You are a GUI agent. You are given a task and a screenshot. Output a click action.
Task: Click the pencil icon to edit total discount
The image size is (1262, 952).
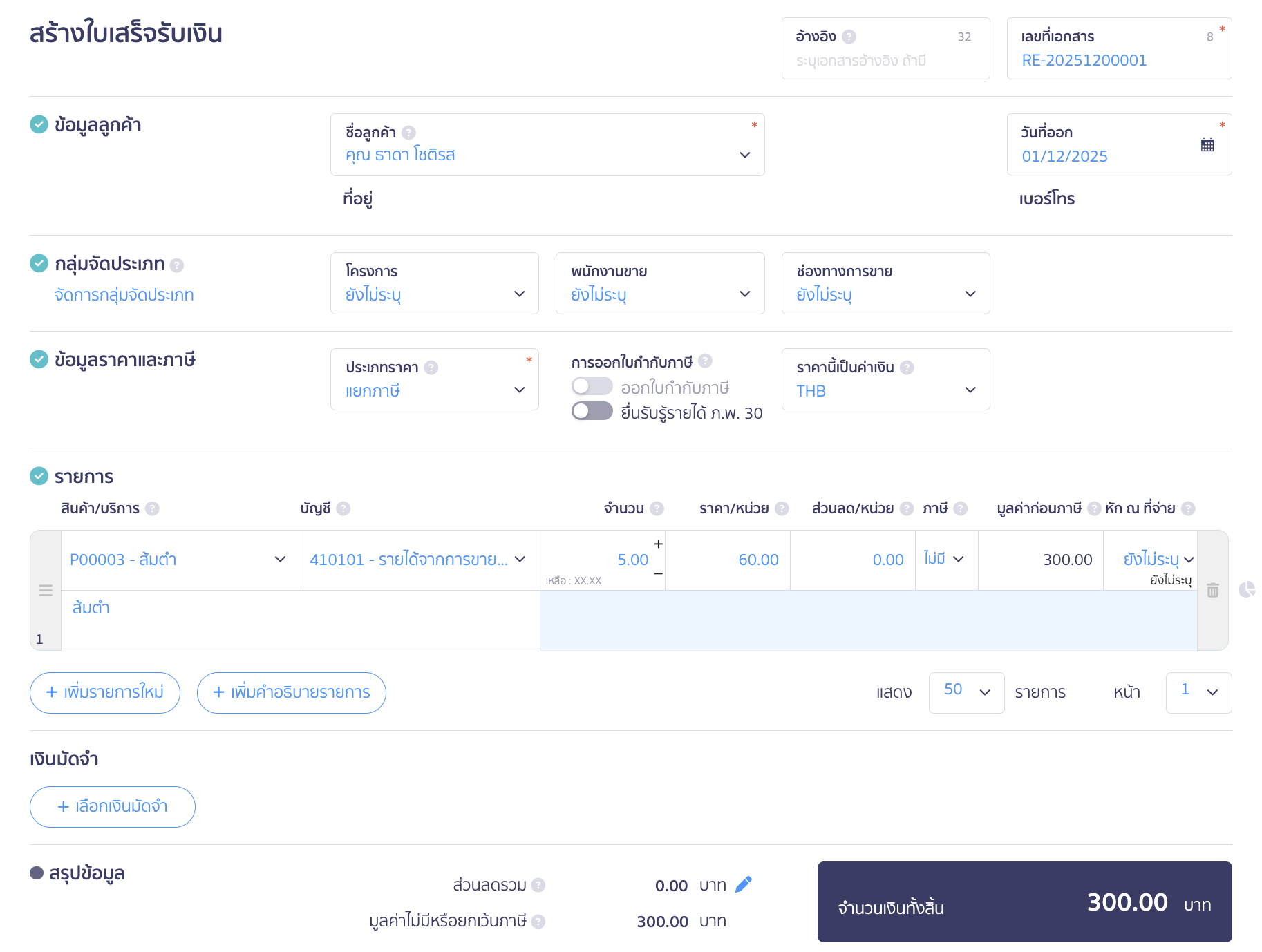tap(744, 885)
